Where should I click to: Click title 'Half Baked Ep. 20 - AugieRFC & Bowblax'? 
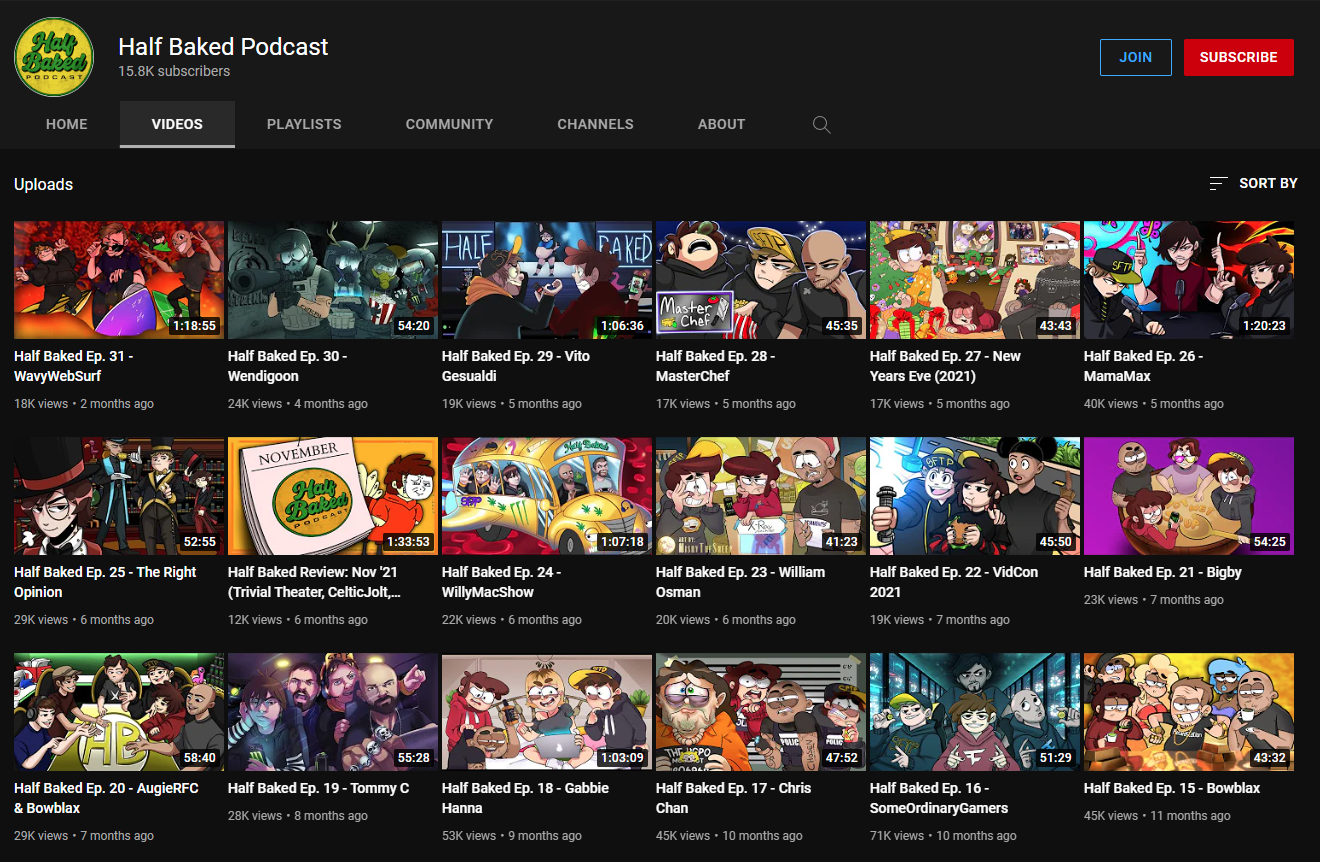pyautogui.click(x=107, y=798)
